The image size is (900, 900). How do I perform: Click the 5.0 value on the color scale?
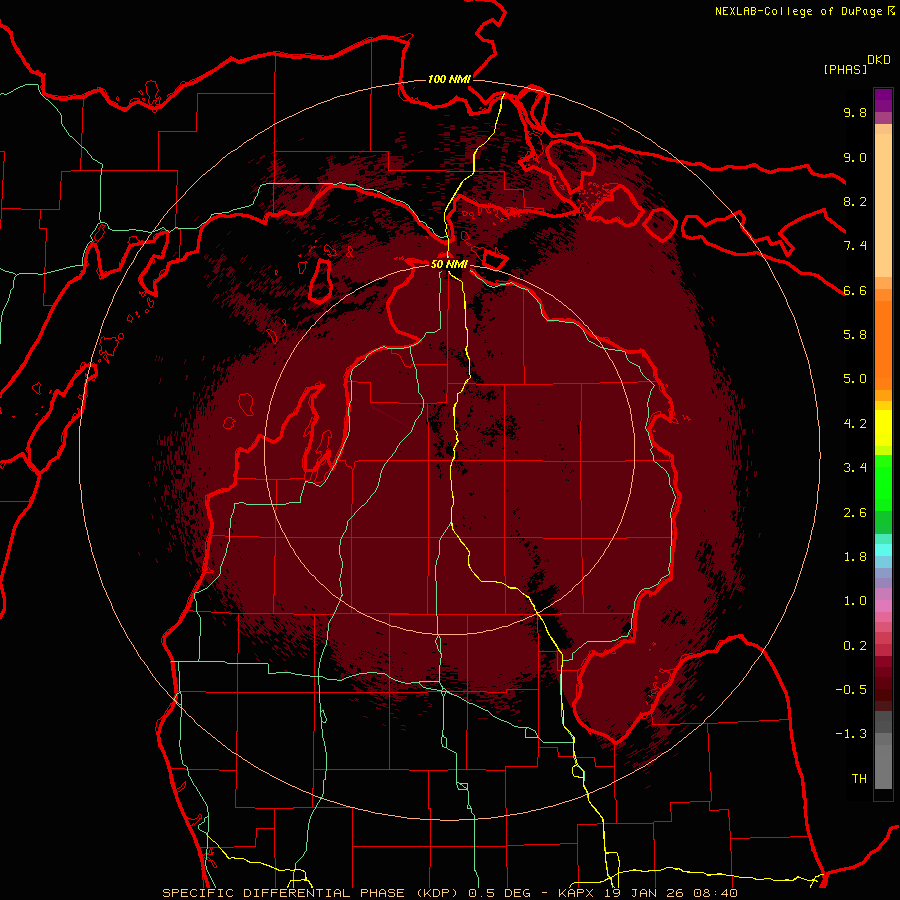(855, 379)
